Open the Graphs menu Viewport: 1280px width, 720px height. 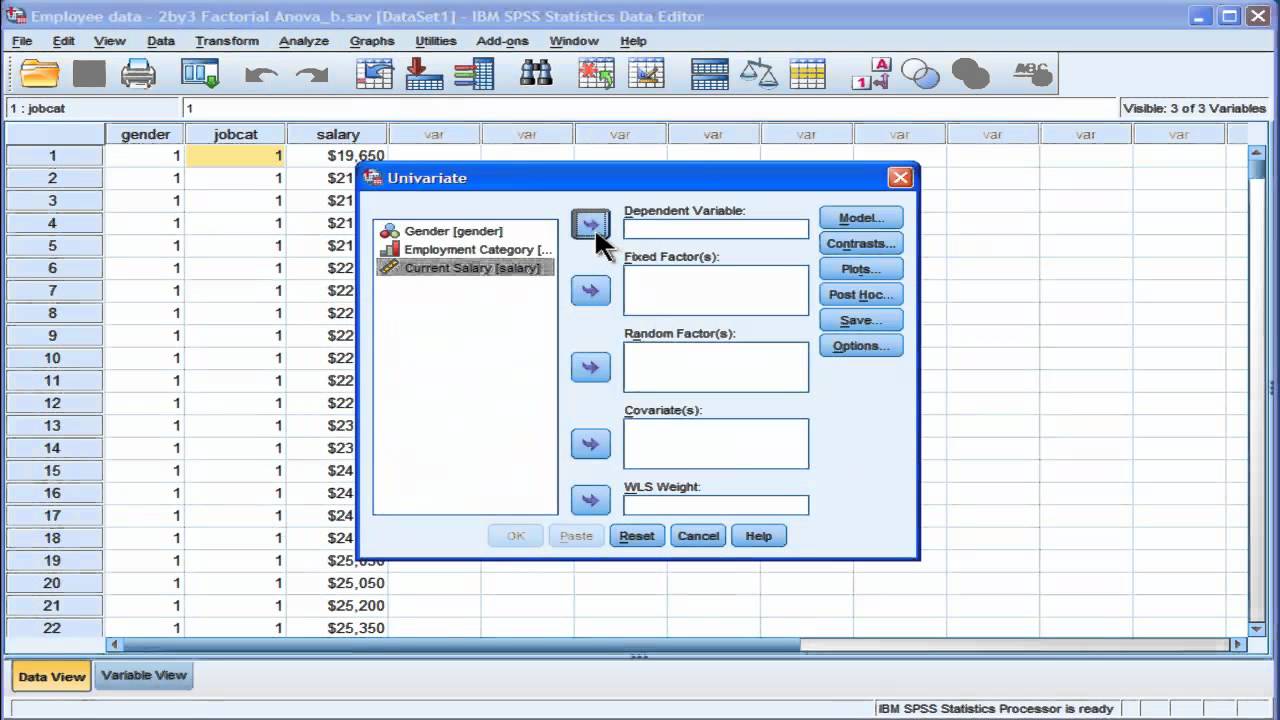(372, 41)
